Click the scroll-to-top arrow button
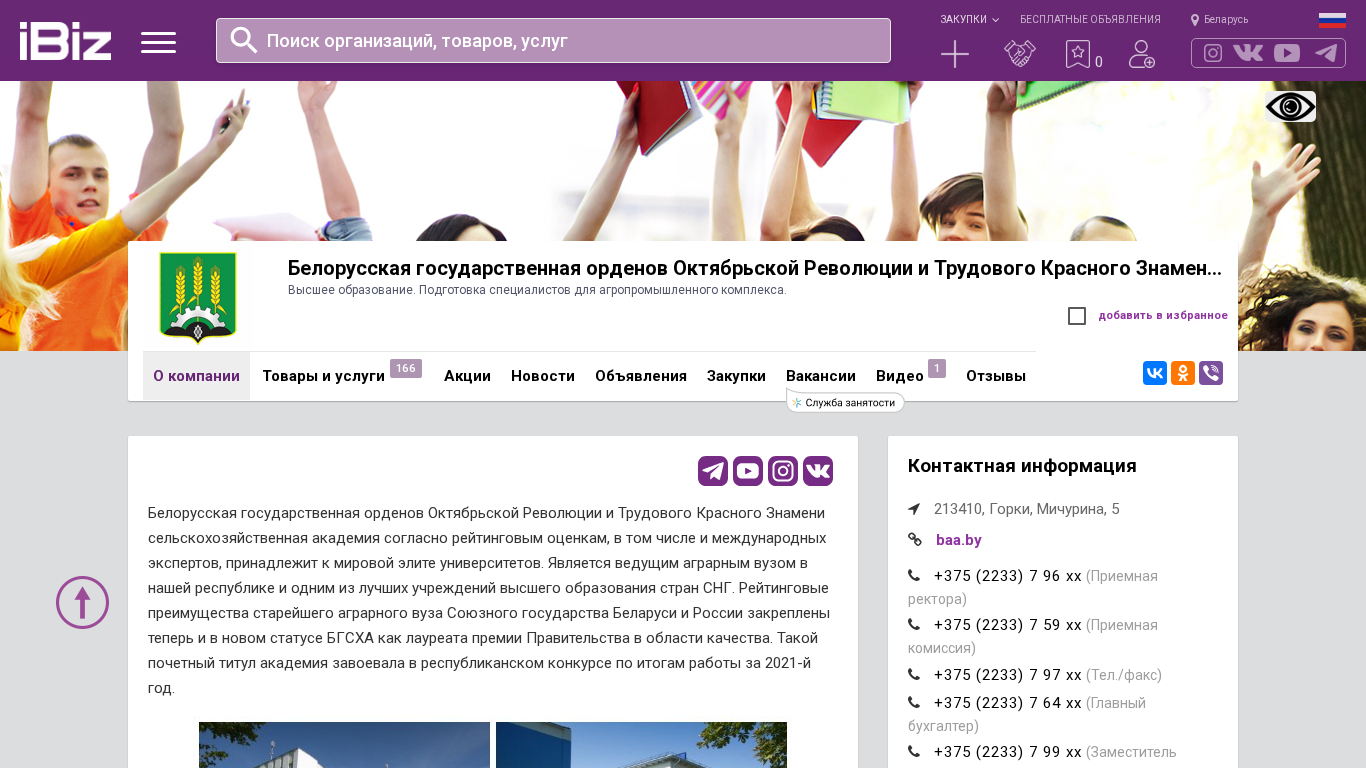 (x=82, y=602)
